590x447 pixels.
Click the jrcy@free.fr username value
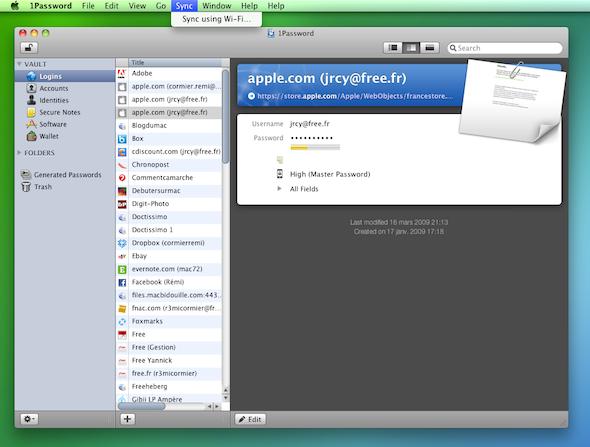(310, 123)
